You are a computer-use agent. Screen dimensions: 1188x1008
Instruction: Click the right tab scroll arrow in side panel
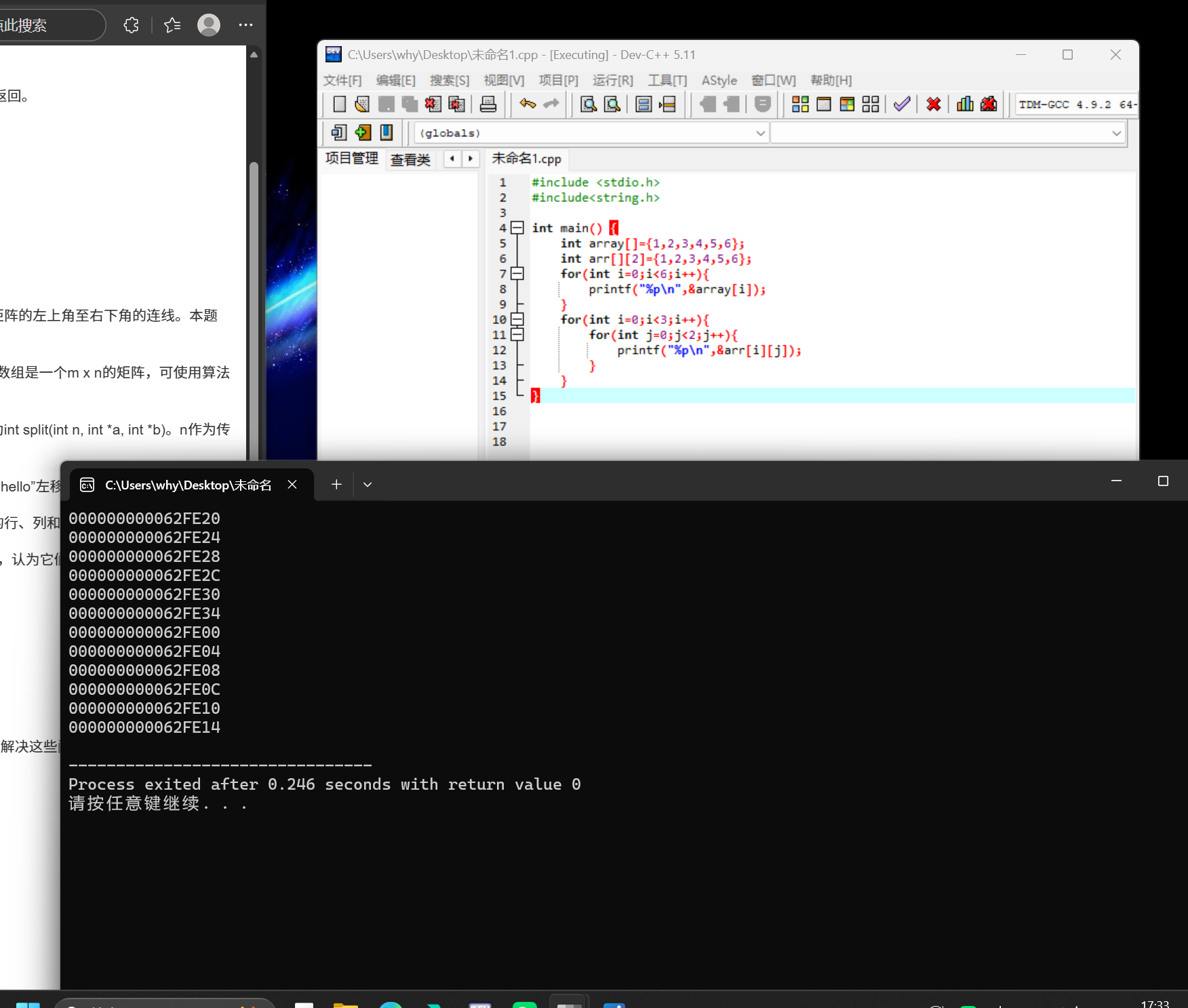click(x=471, y=159)
